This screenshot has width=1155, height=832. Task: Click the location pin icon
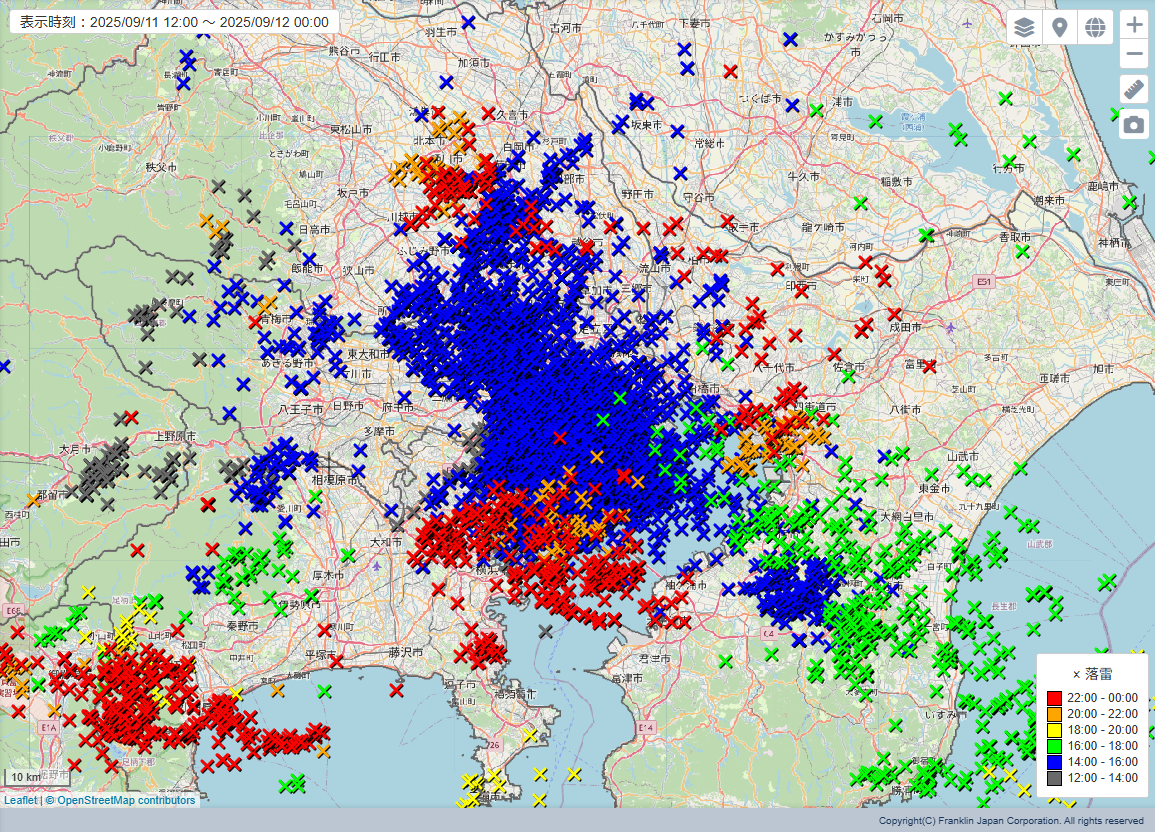coord(1060,27)
